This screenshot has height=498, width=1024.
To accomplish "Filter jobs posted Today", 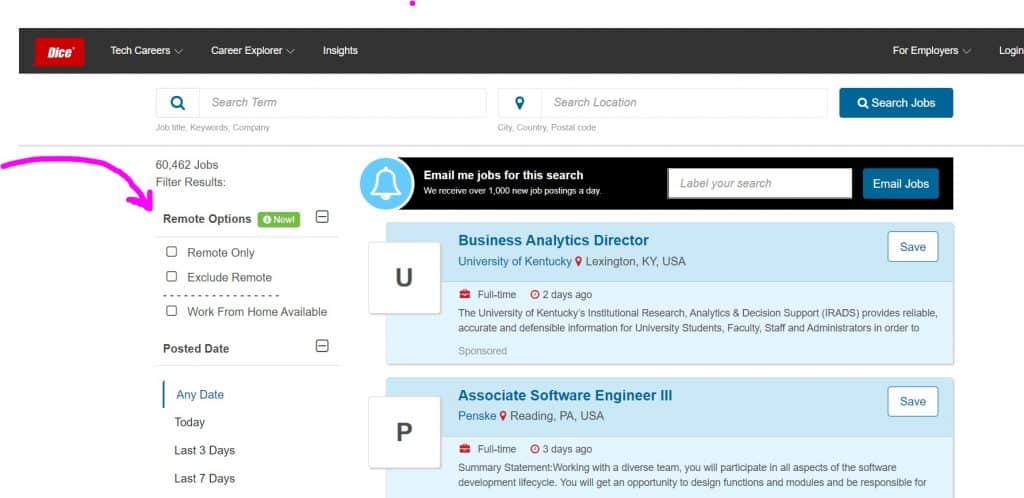I will tap(189, 422).
